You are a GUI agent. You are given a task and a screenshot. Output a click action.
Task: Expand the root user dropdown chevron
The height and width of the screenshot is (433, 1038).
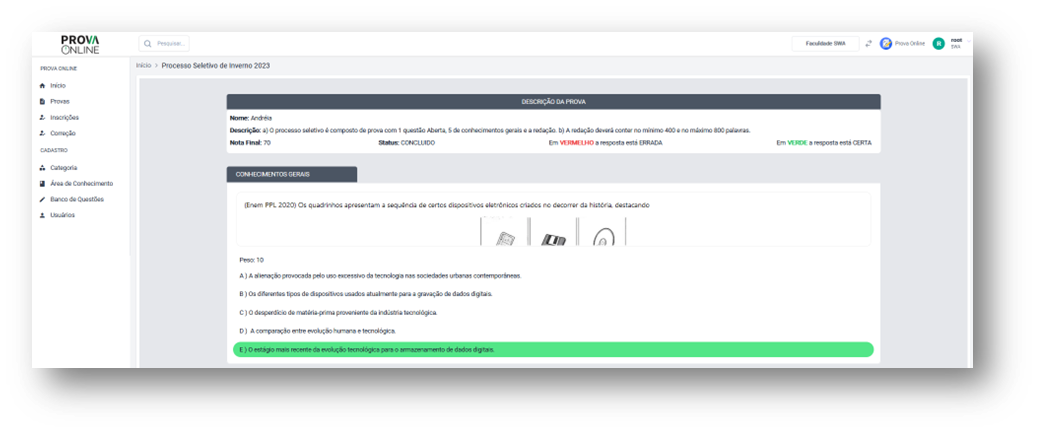pyautogui.click(x=968, y=41)
